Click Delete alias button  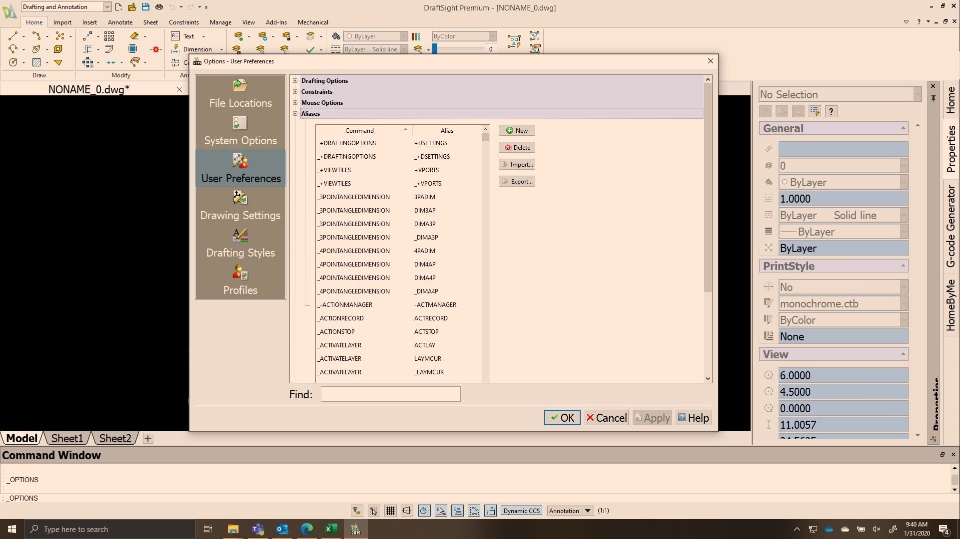pos(517,148)
